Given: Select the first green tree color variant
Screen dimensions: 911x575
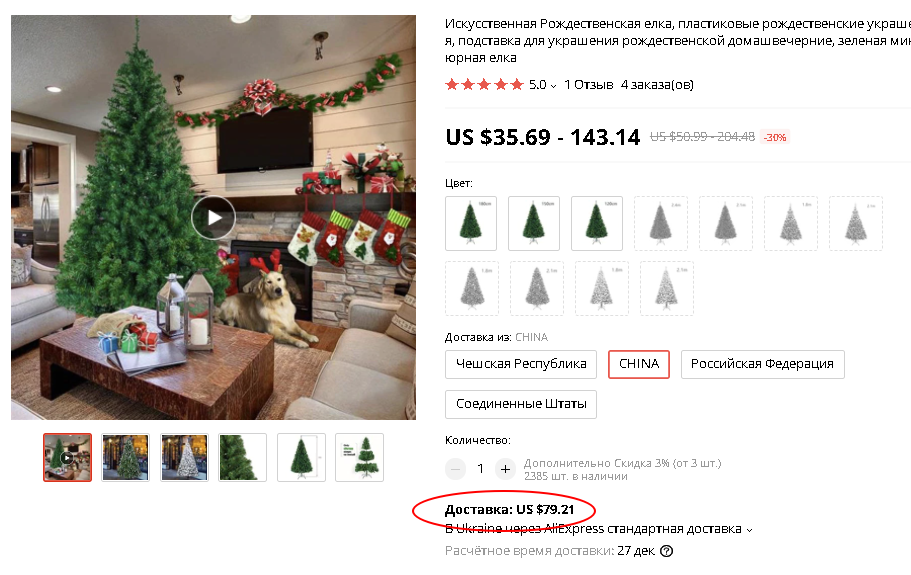Looking at the screenshot, I should tap(471, 224).
